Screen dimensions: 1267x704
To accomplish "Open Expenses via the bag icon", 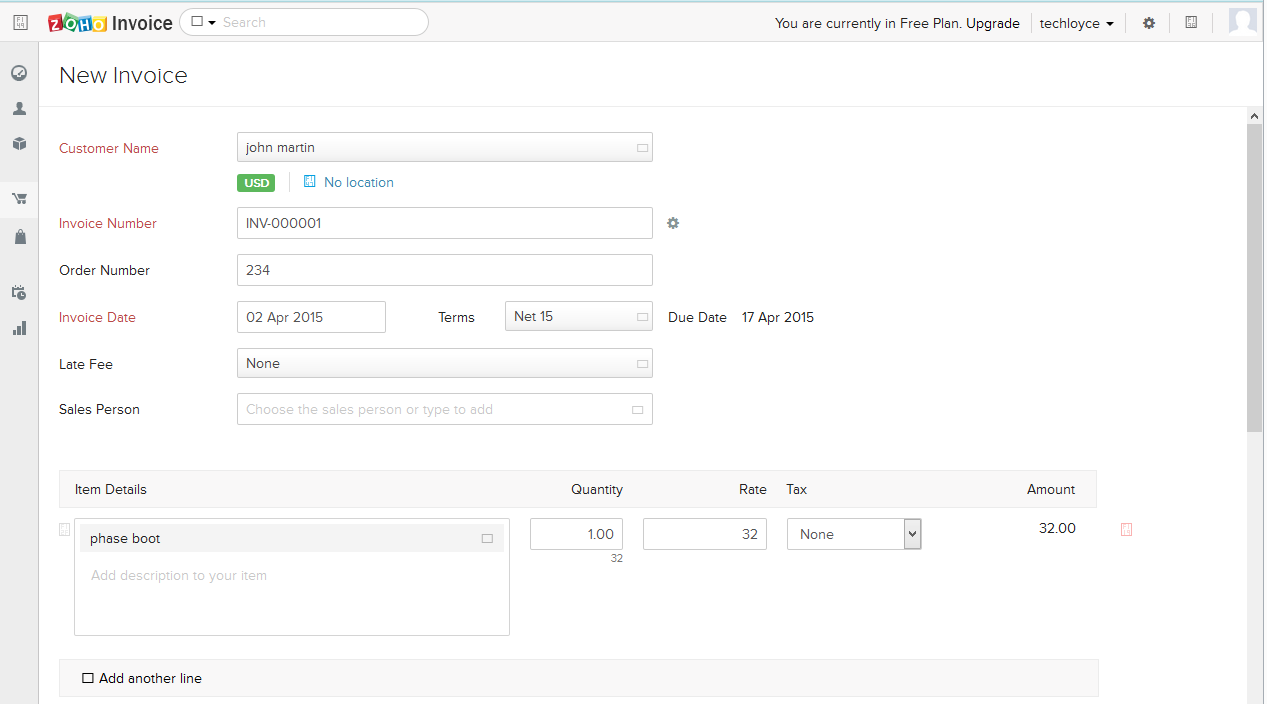I will coord(19,236).
